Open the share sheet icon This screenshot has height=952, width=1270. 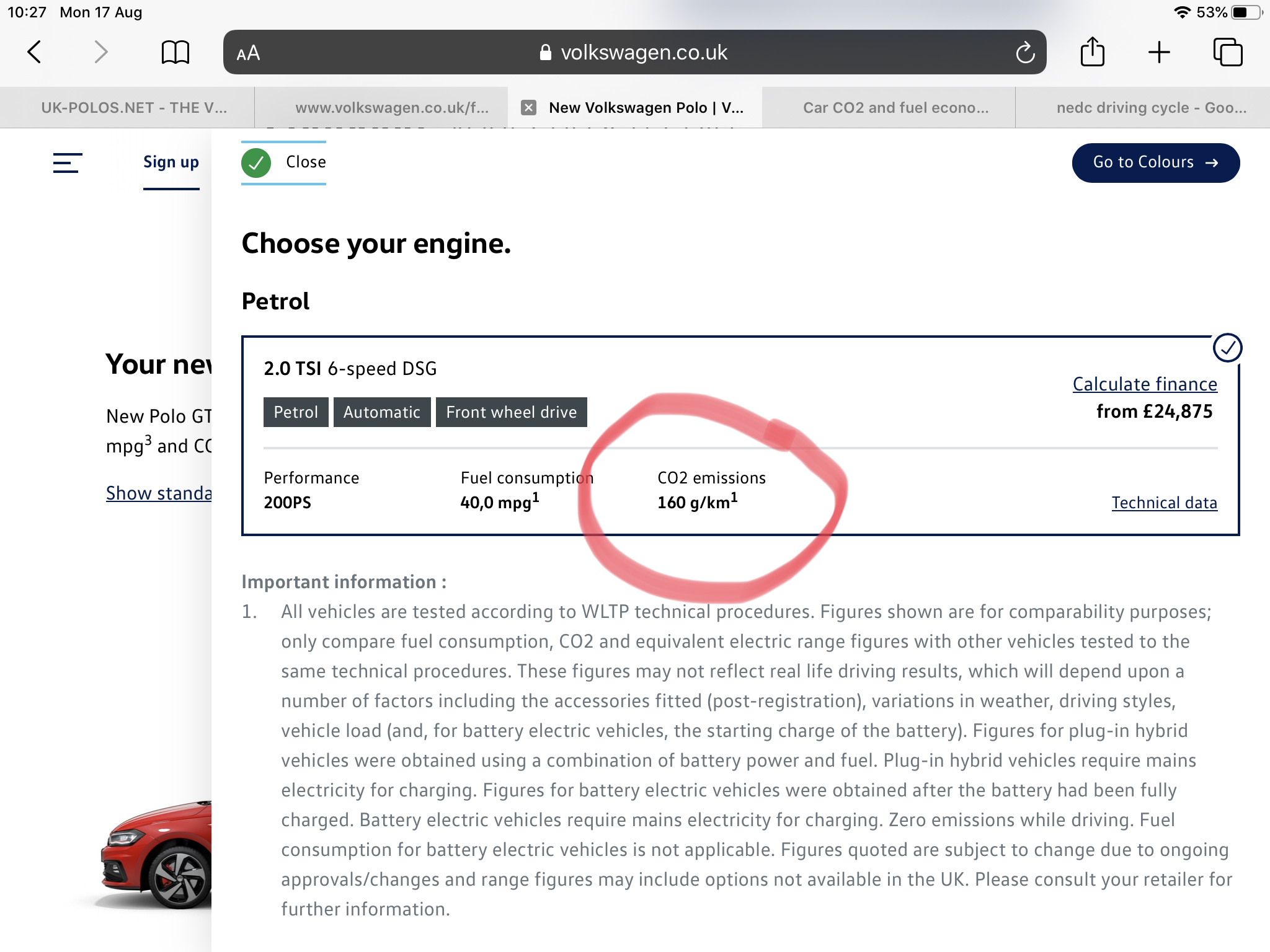[1092, 51]
